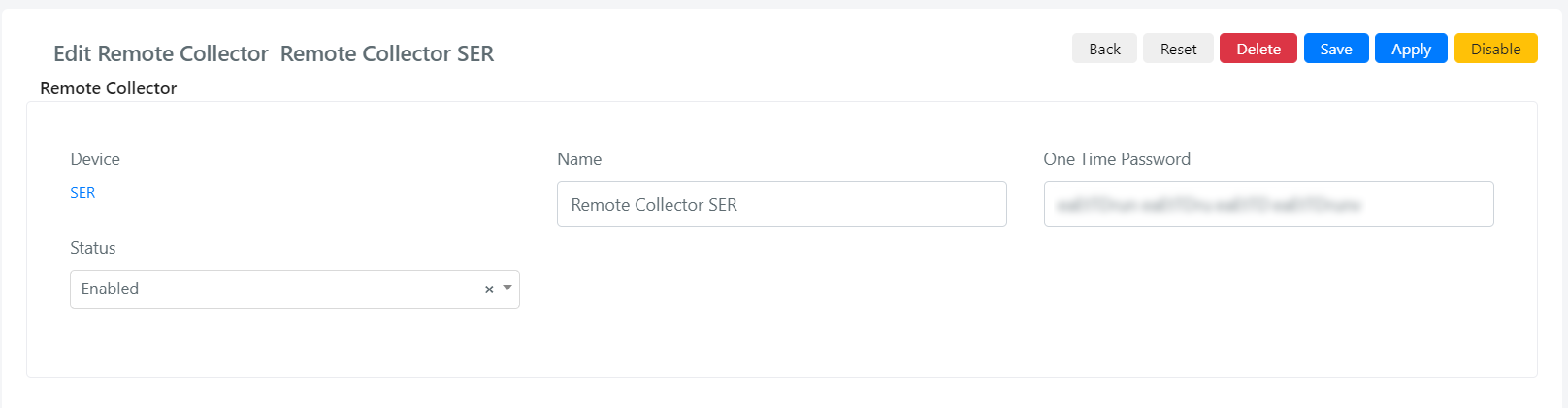The image size is (1568, 408).
Task: Delete this remote collector
Action: [1258, 49]
